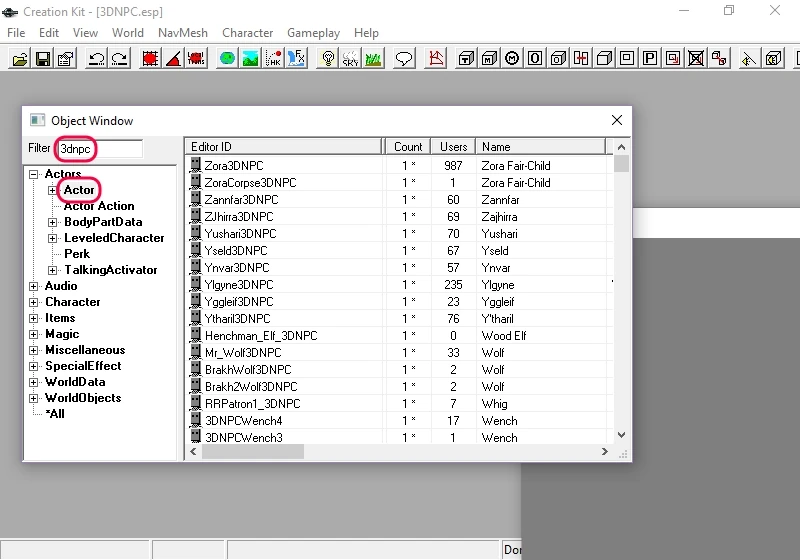Expand the Magic tree category
Viewport: 800px width, 560px height.
[x=34, y=334]
